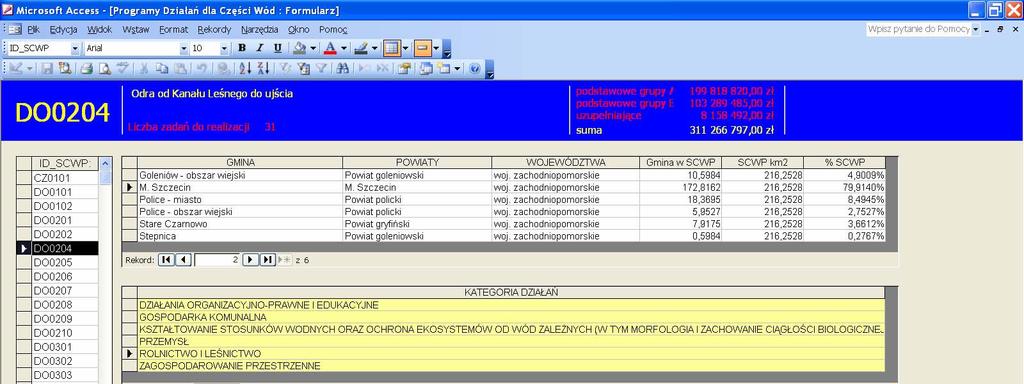
Task: Toggle Bold formatting
Action: (242, 48)
